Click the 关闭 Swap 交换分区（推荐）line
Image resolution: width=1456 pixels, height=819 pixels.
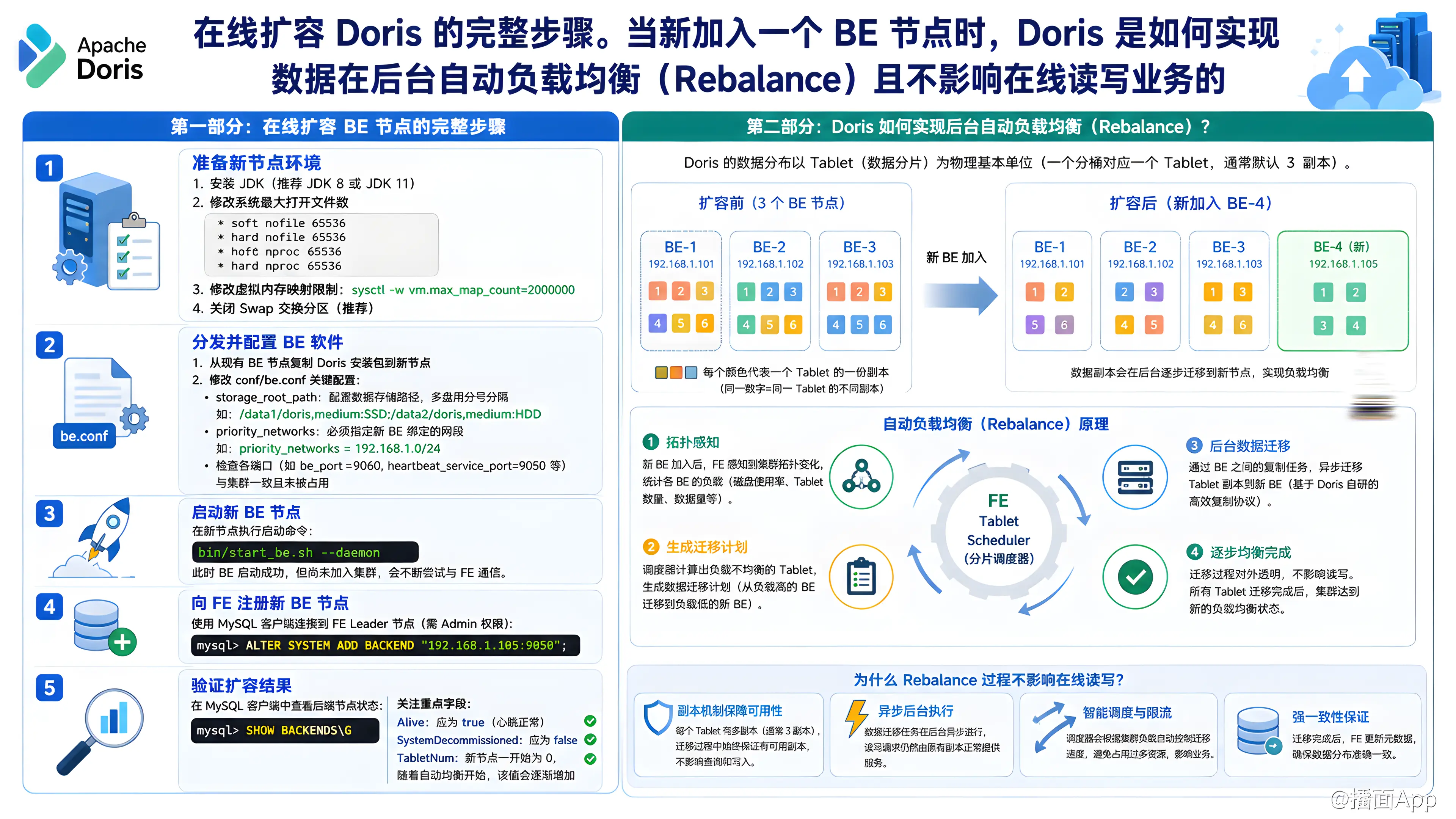[x=283, y=308]
